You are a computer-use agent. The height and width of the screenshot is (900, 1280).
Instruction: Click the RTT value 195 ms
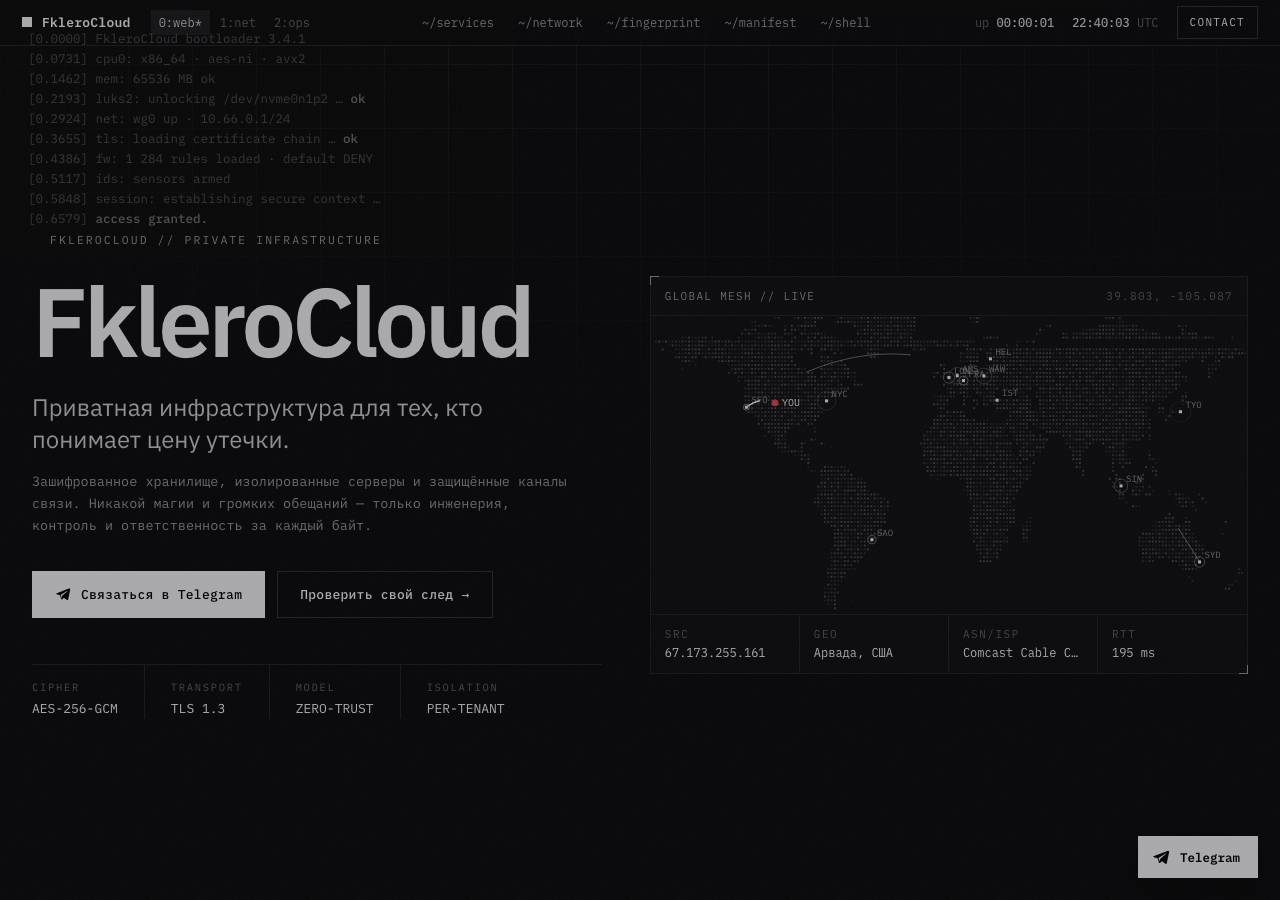tap(1133, 653)
